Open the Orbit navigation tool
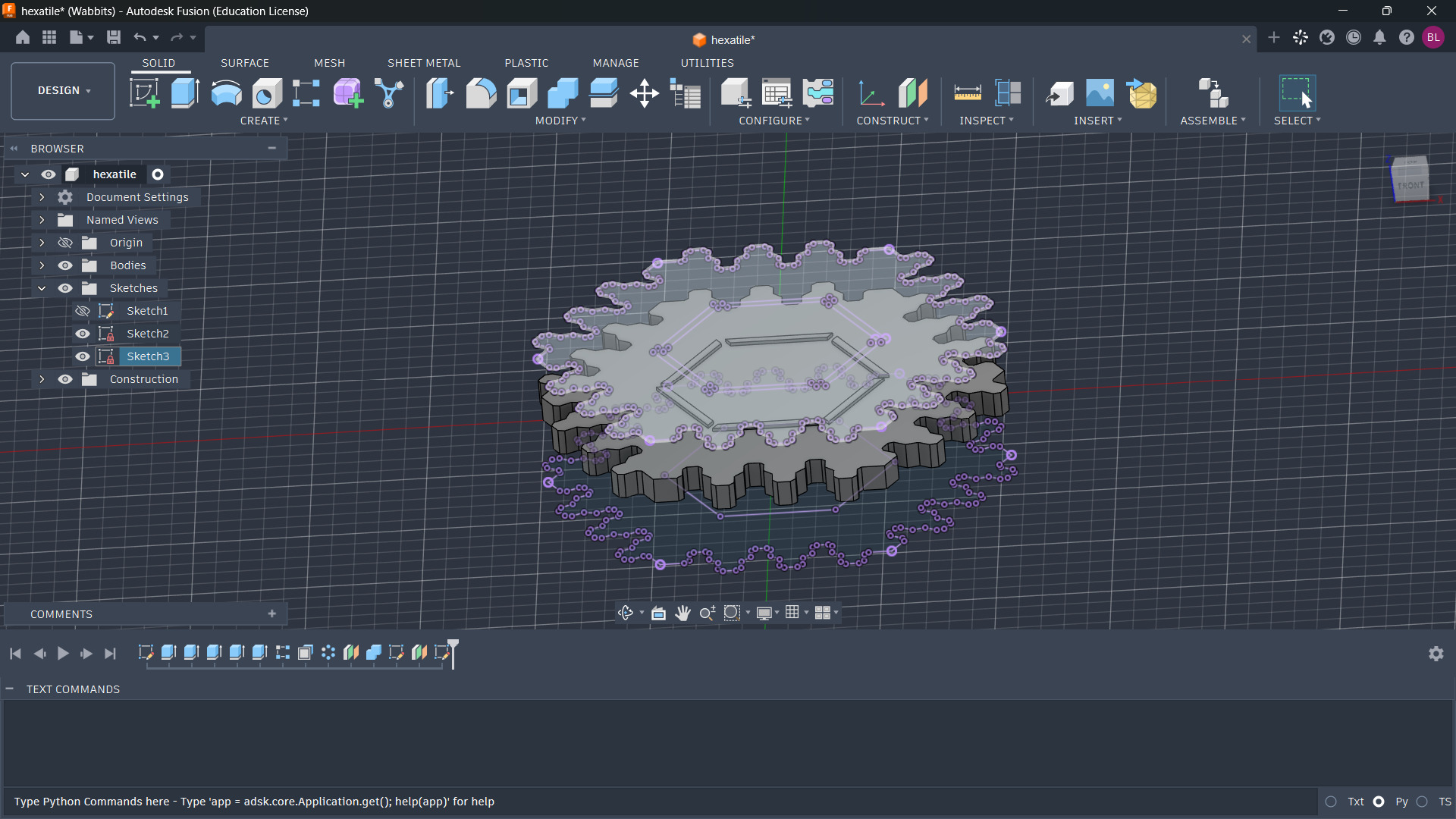This screenshot has width=1456, height=819. [626, 613]
